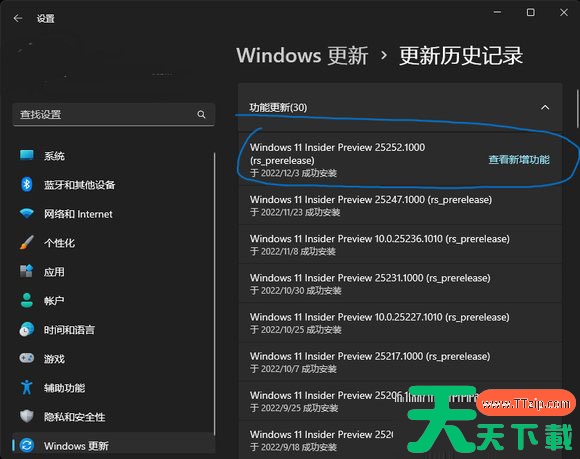Click the back arrow in Settings
Viewport: 580px width, 459px height.
18,18
